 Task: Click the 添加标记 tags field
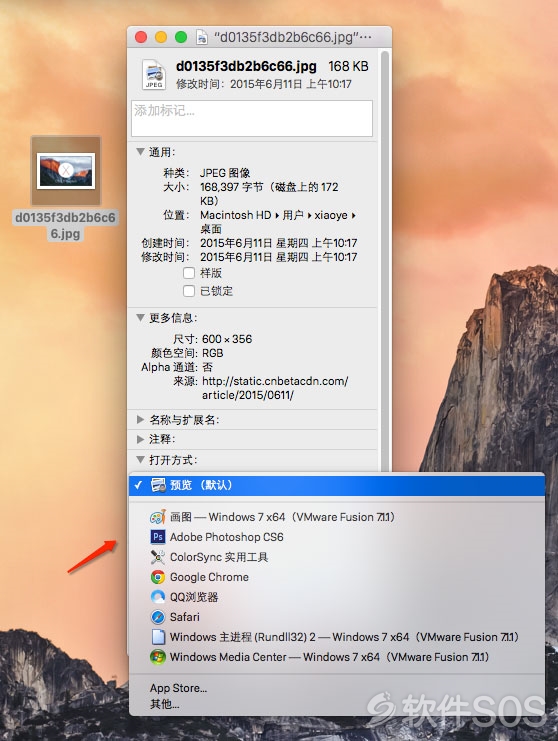pyautogui.click(x=252, y=118)
